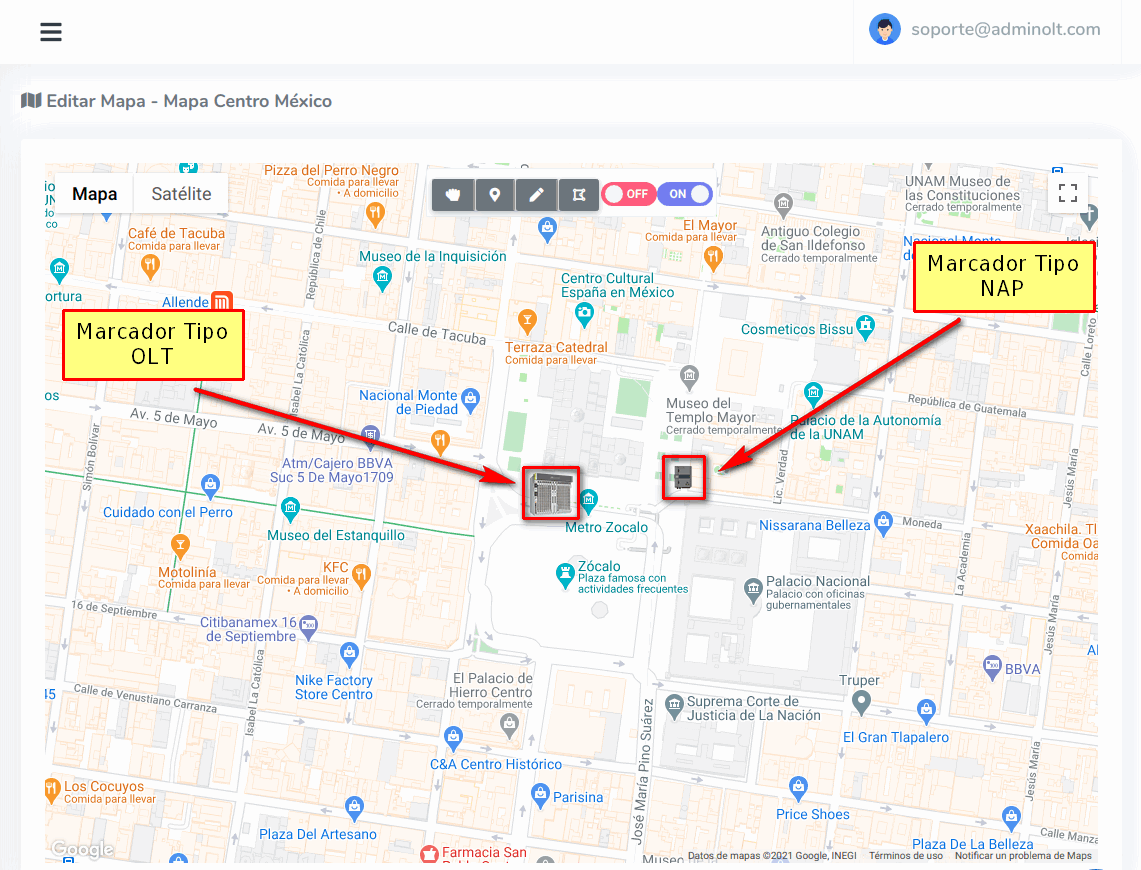Viewport: 1141px width, 870px height.
Task: Click the Allende metro station icon
Action: coord(222,302)
